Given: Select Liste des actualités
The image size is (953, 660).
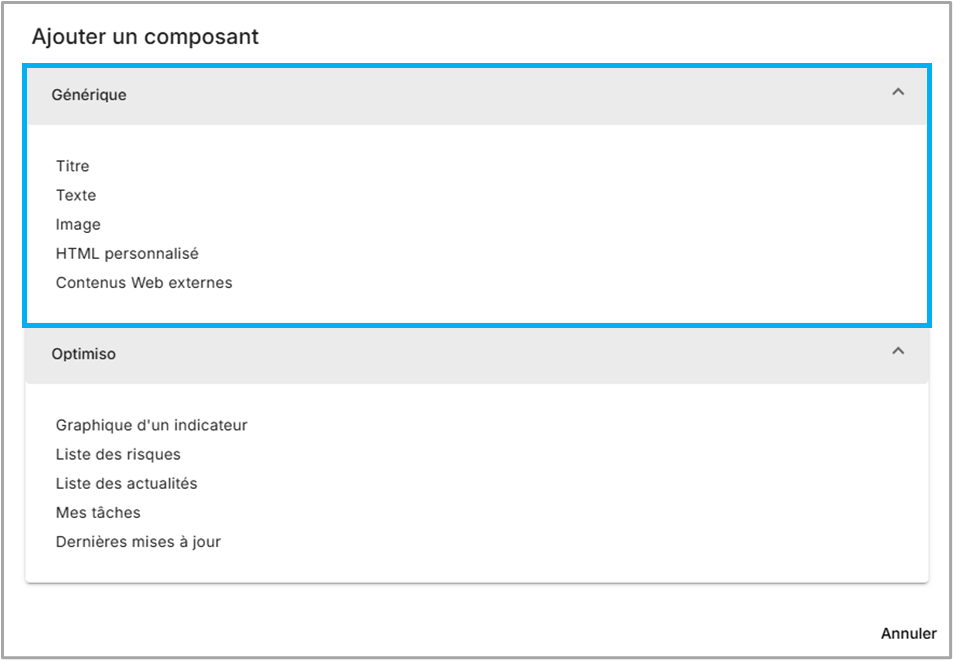Looking at the screenshot, I should click(127, 483).
